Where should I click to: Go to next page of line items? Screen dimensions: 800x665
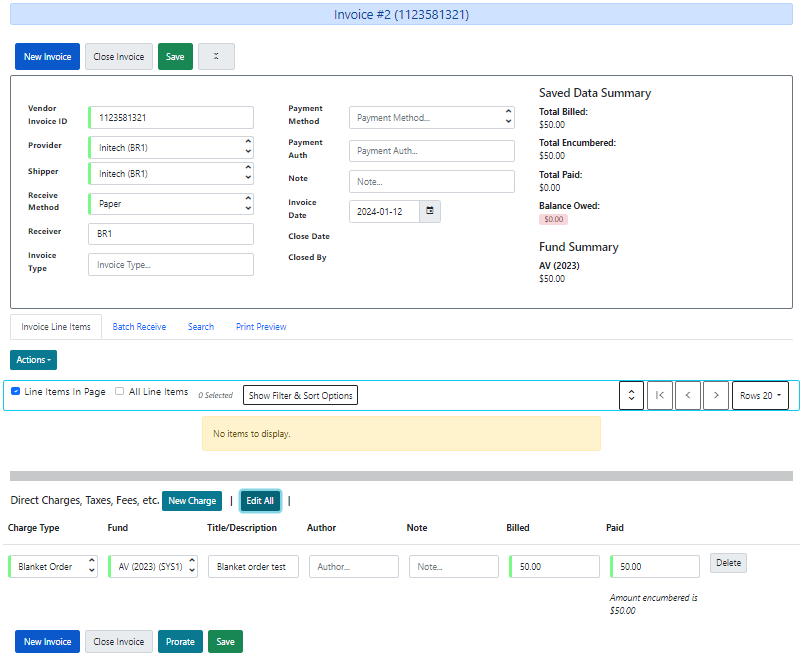(x=715, y=395)
